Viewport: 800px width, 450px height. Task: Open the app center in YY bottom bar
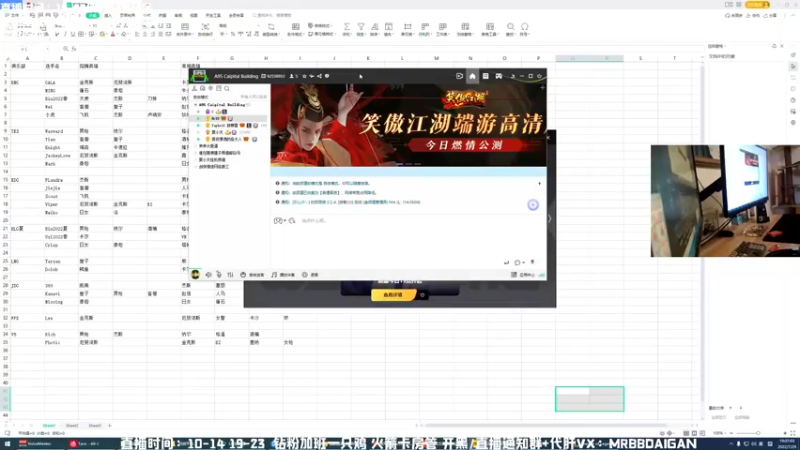pyautogui.click(x=523, y=275)
